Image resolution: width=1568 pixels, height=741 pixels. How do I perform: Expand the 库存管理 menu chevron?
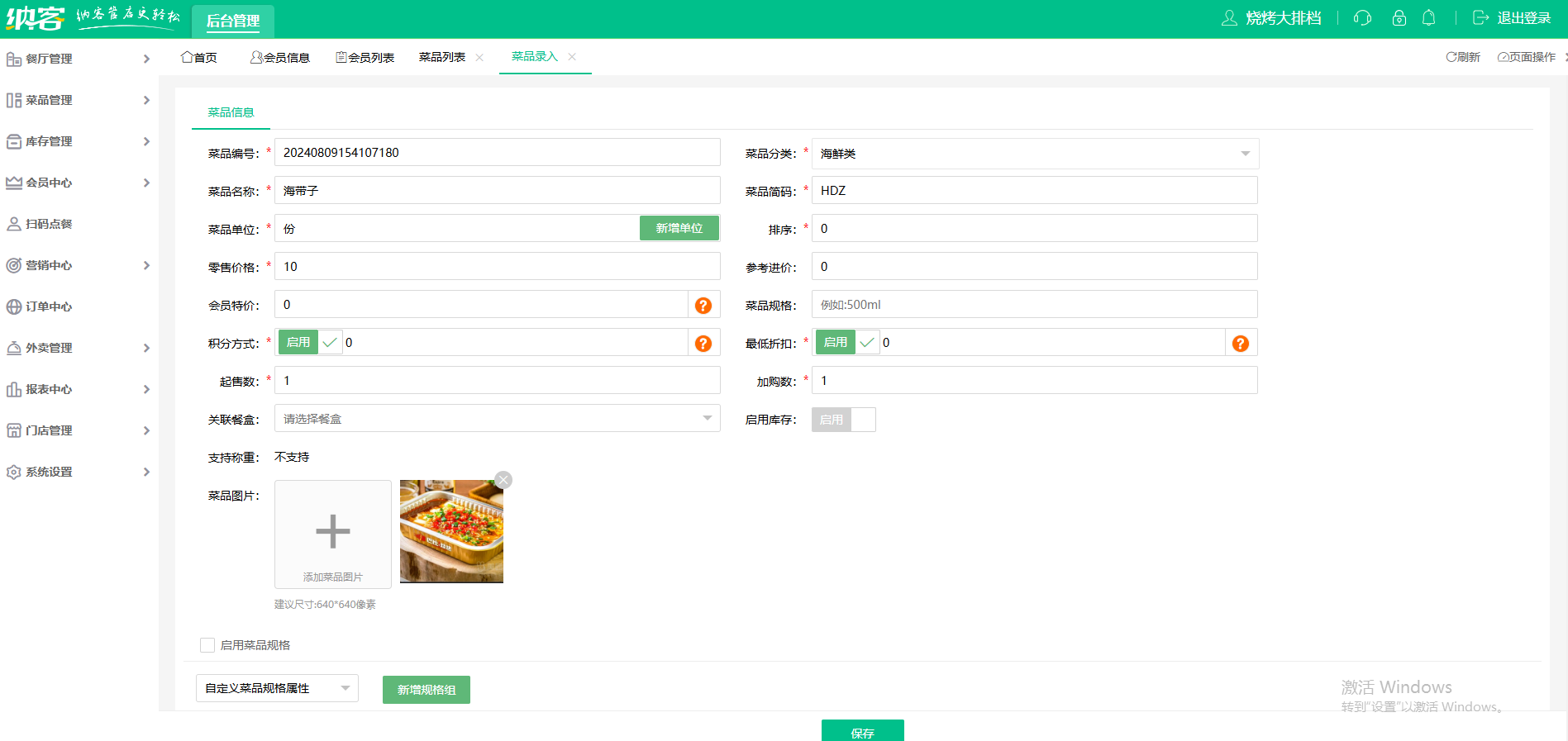[x=146, y=141]
